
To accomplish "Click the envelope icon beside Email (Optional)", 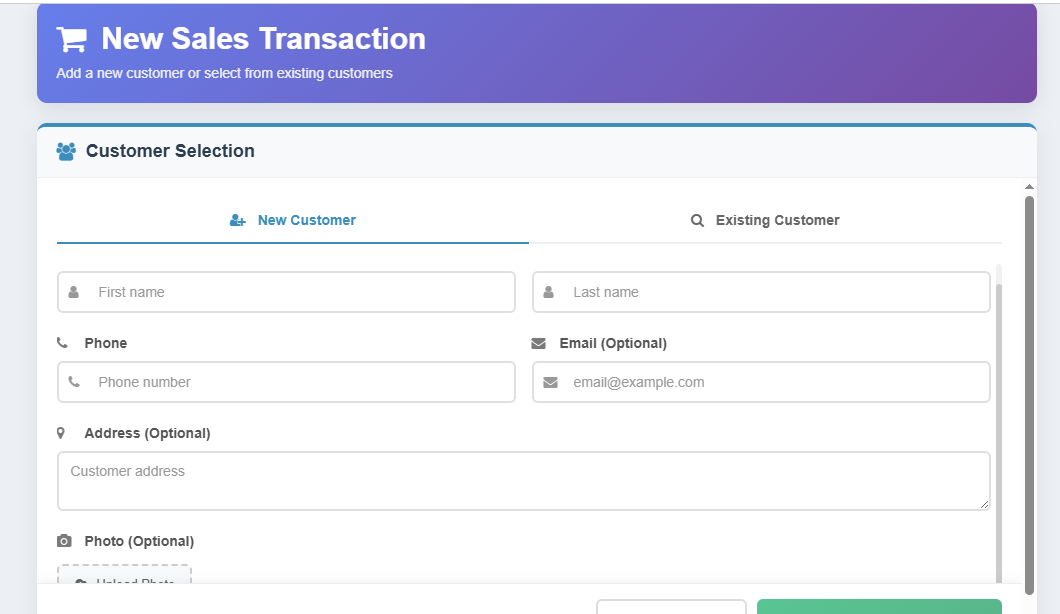I will 541,343.
